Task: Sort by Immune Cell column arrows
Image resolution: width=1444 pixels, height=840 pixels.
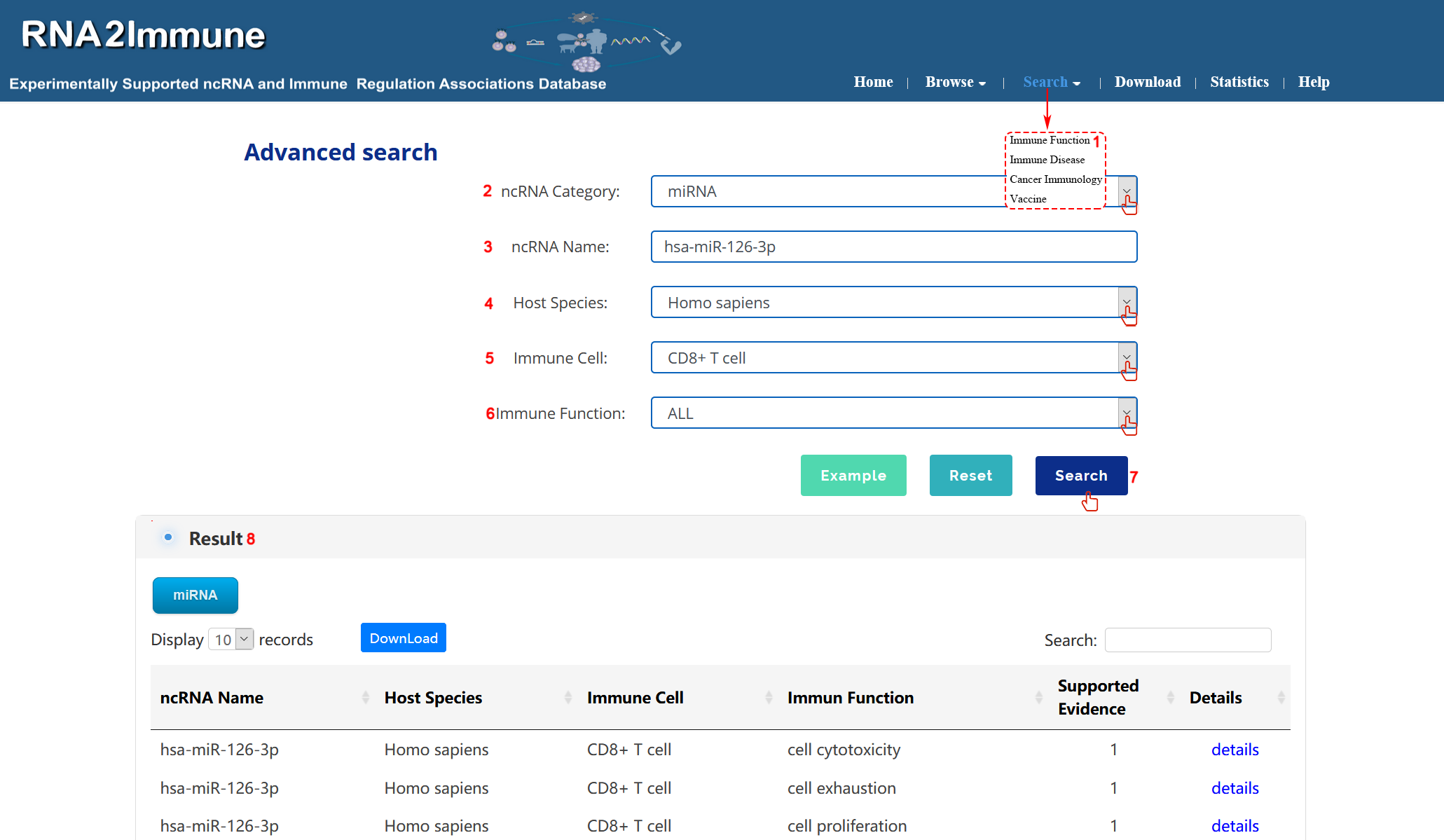Action: point(769,697)
